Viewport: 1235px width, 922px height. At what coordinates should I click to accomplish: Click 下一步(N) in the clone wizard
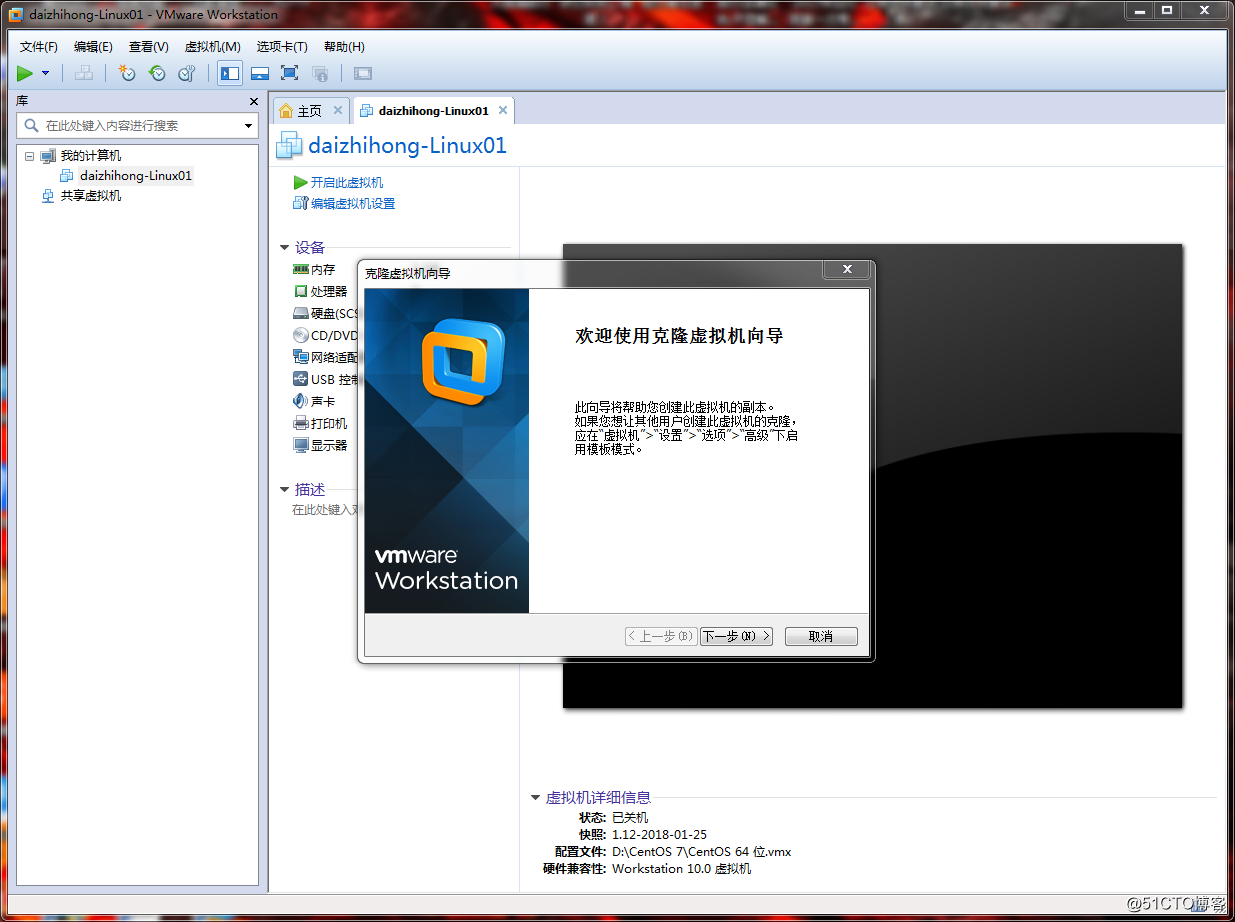(x=736, y=636)
